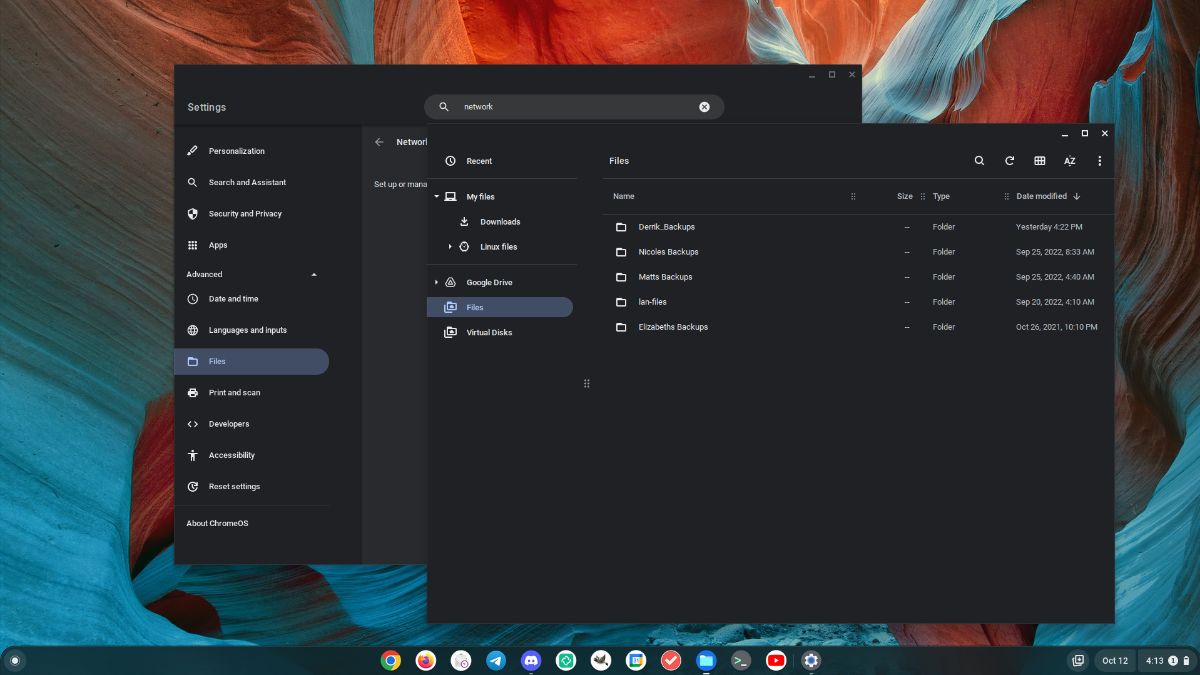Select Print and scan in Settings
1200x675 pixels.
click(234, 392)
